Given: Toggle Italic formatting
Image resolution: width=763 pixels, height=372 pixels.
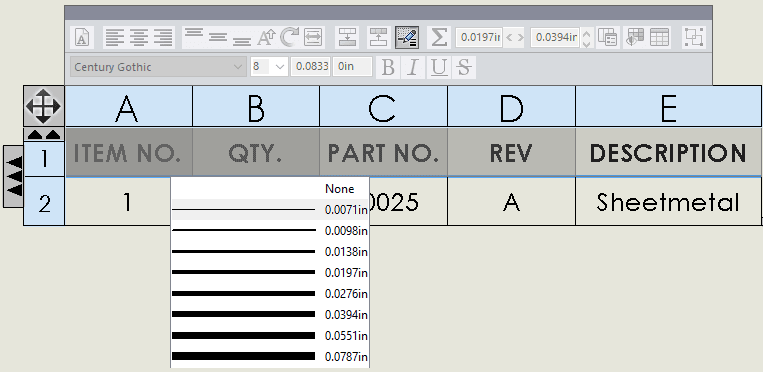Looking at the screenshot, I should [413, 67].
